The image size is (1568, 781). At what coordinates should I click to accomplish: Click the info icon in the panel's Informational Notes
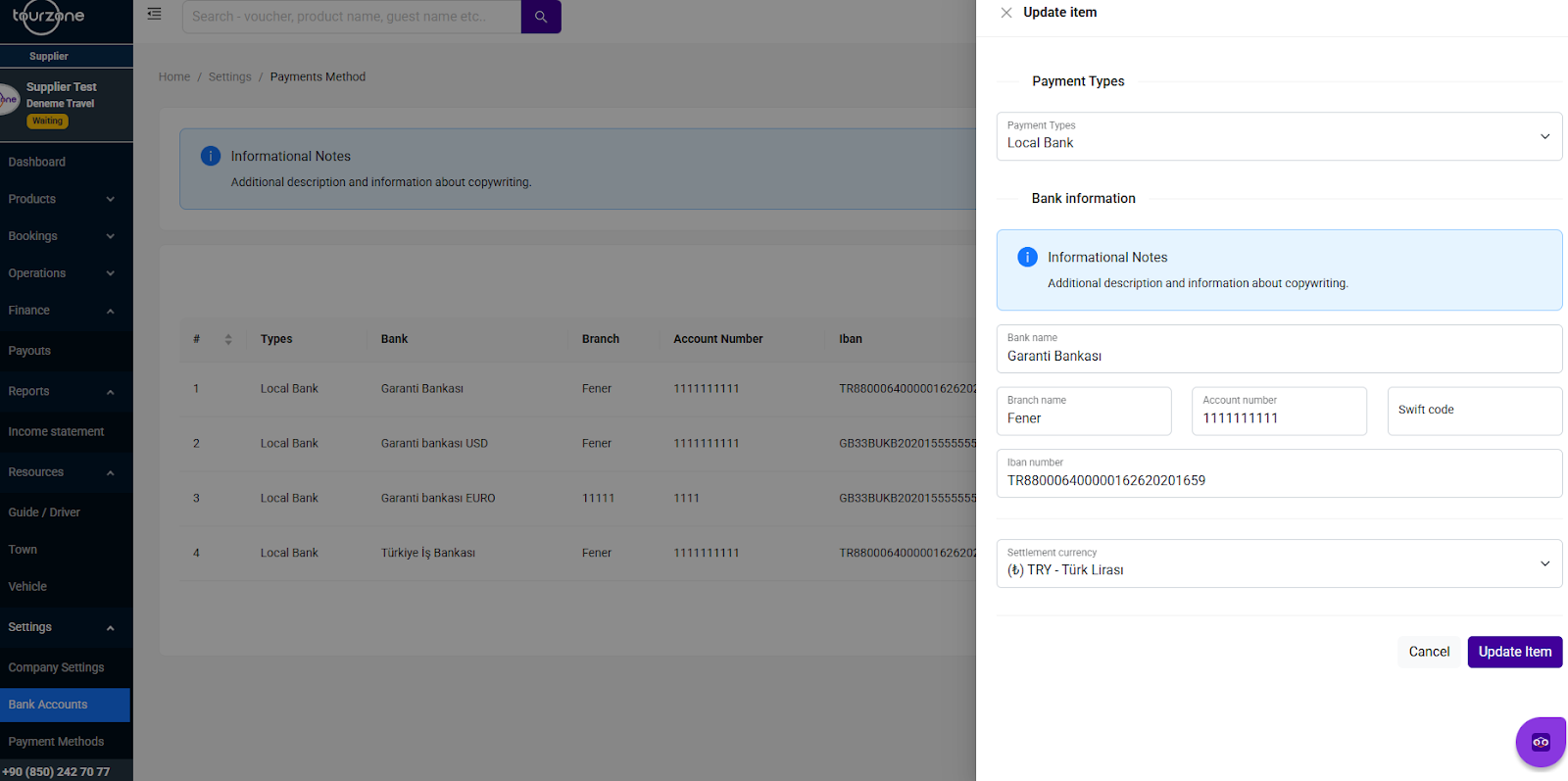[1027, 257]
